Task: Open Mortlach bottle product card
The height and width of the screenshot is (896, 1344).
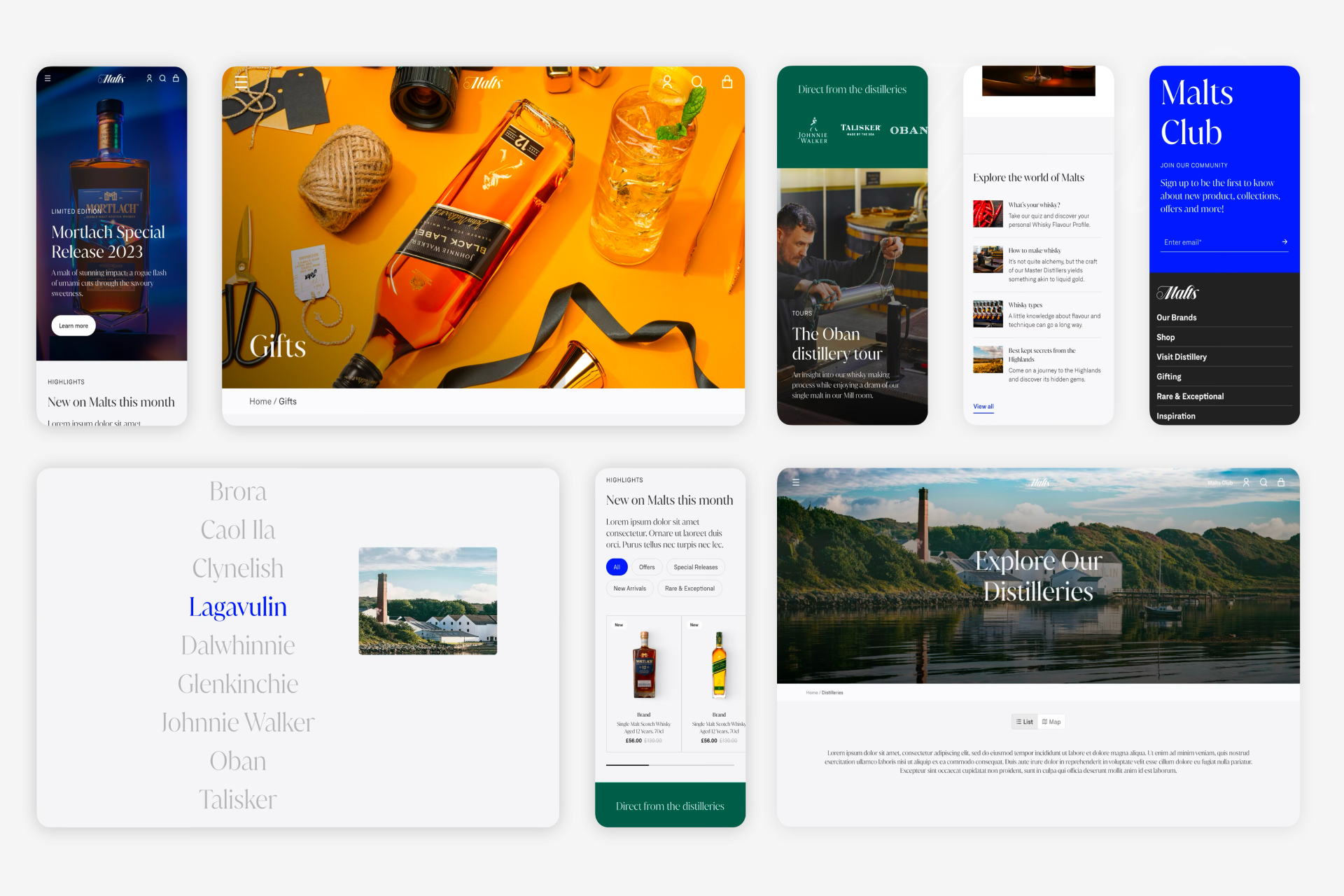Action: tap(644, 684)
